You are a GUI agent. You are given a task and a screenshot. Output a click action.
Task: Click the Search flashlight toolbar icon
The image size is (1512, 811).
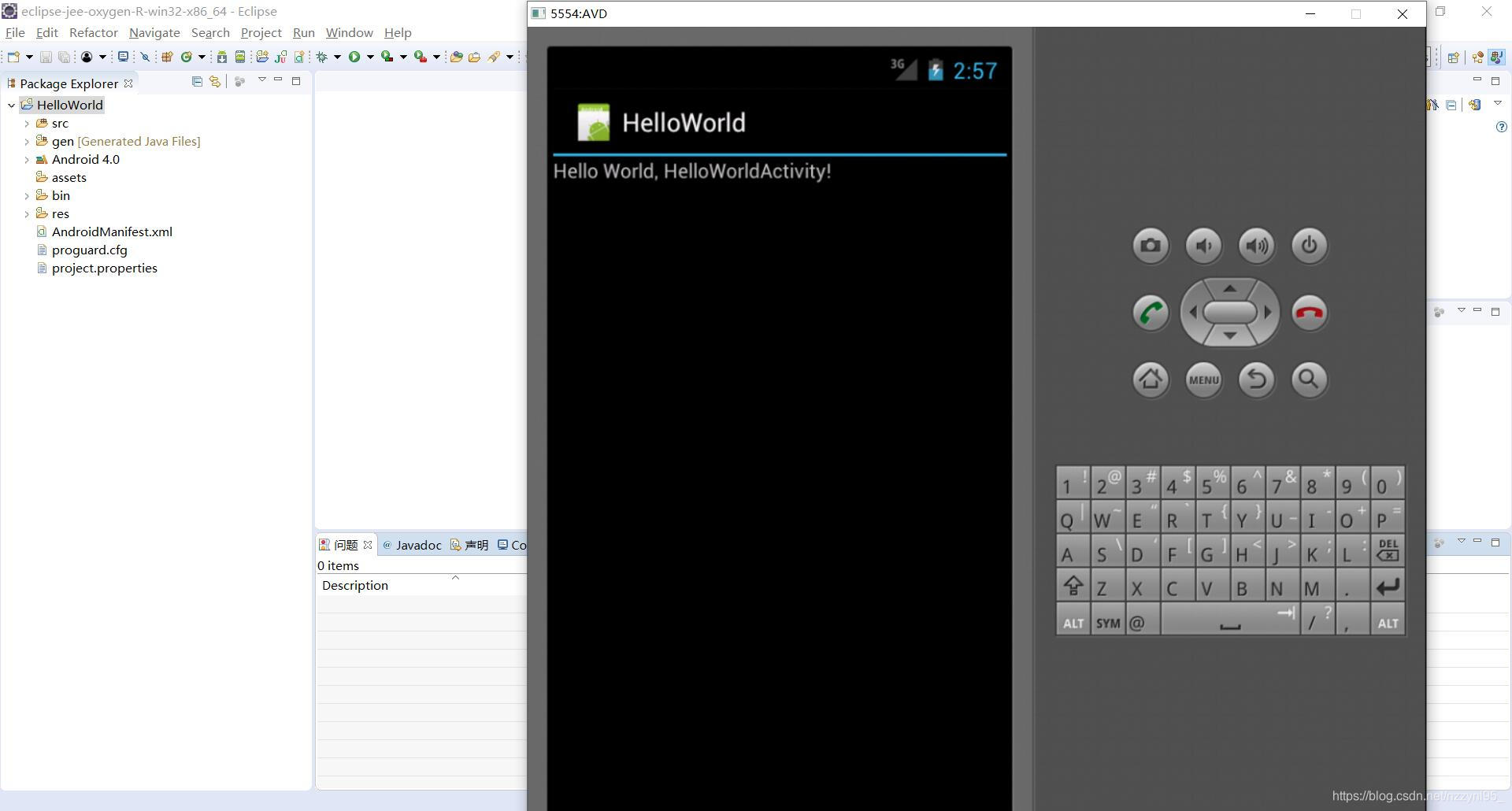click(494, 57)
